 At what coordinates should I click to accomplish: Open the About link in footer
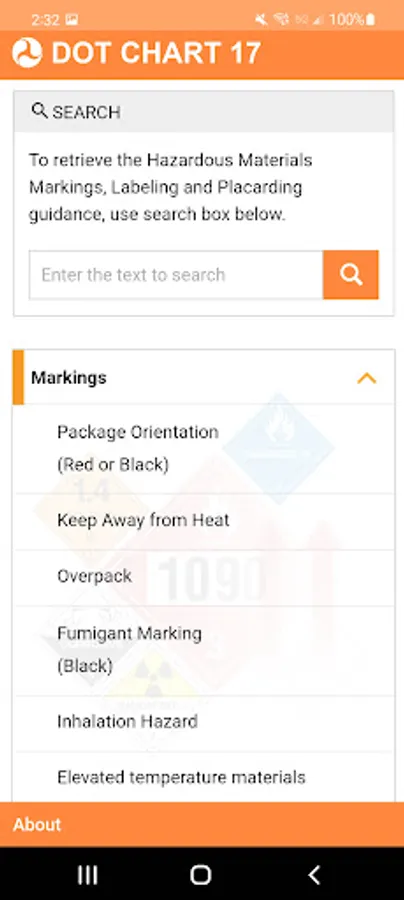click(37, 825)
